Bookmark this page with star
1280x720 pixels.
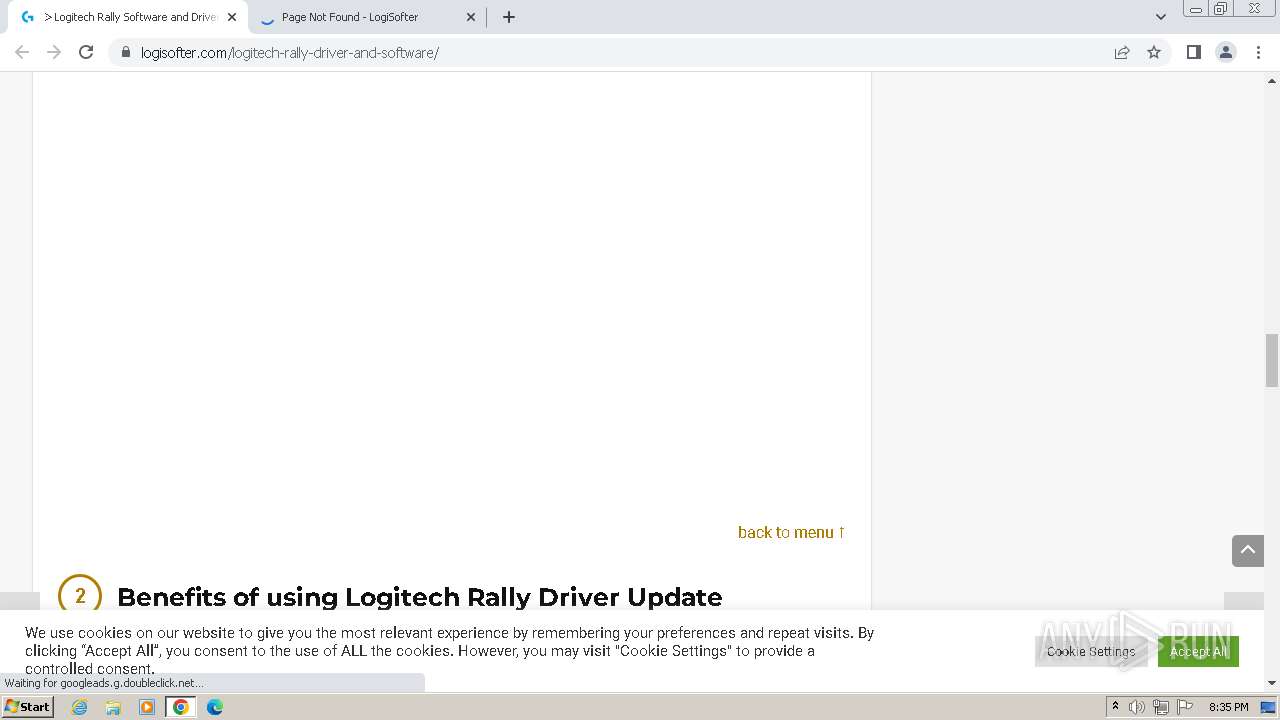(x=1154, y=52)
